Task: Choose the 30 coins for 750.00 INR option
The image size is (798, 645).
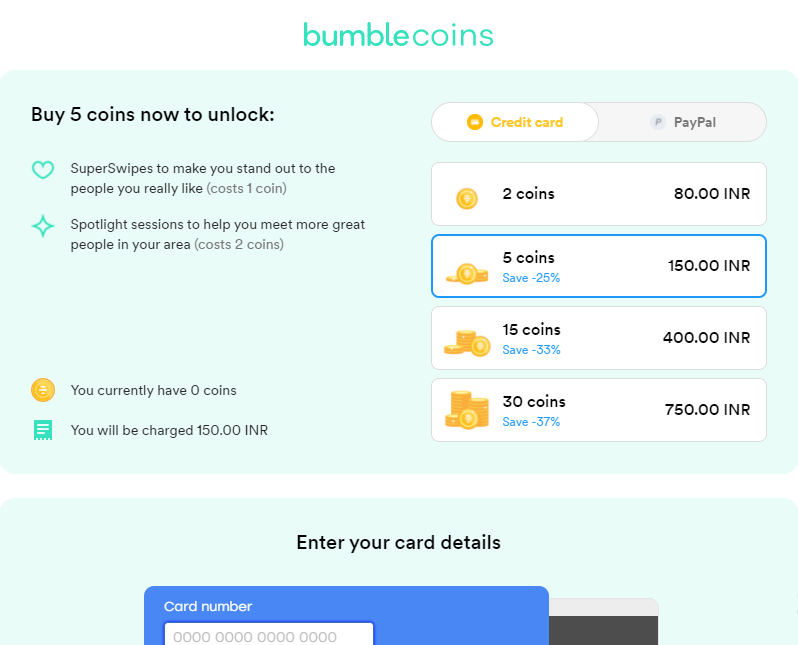Action: pyautogui.click(x=598, y=410)
